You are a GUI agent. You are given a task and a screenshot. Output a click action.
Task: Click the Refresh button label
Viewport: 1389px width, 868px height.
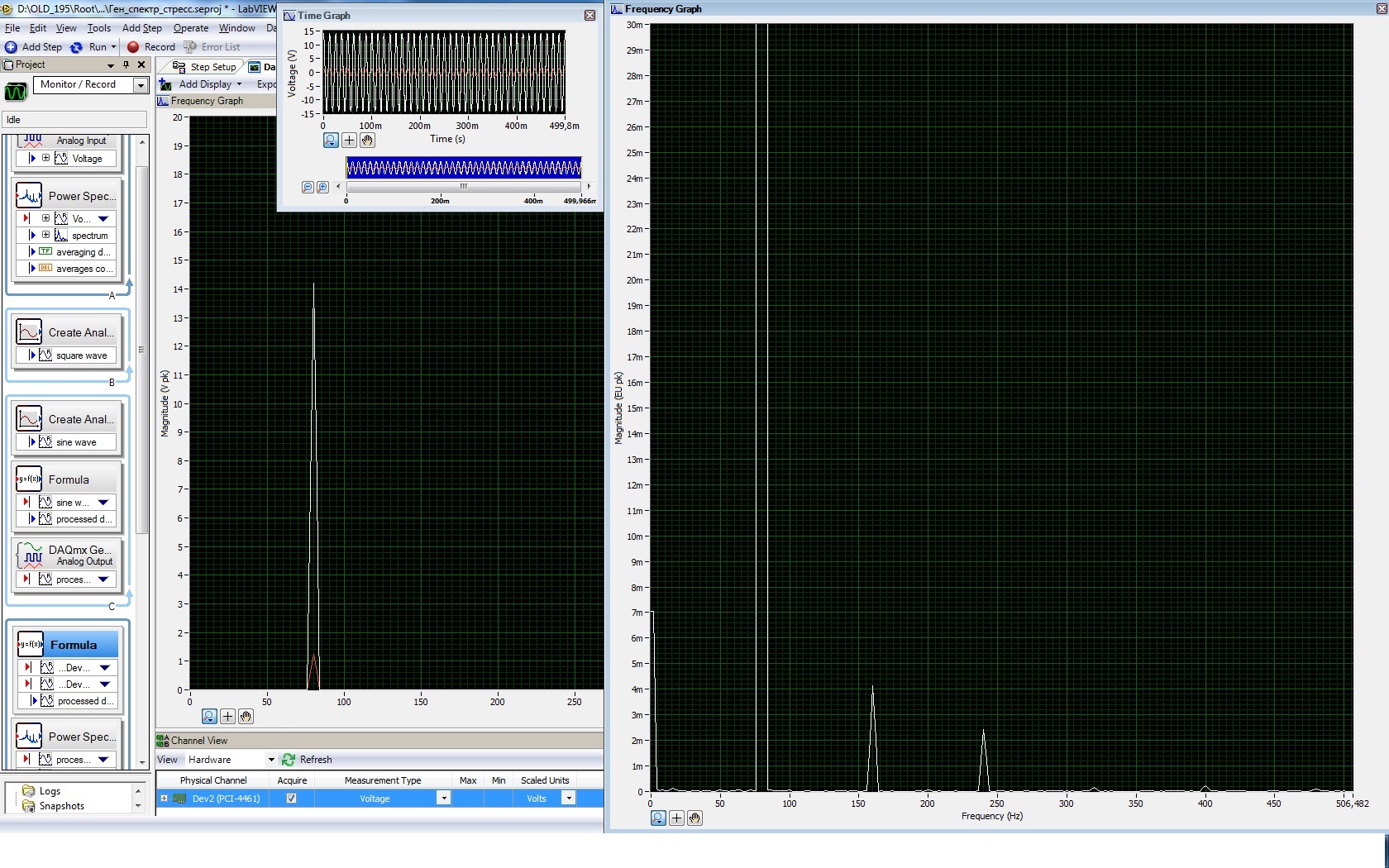316,760
